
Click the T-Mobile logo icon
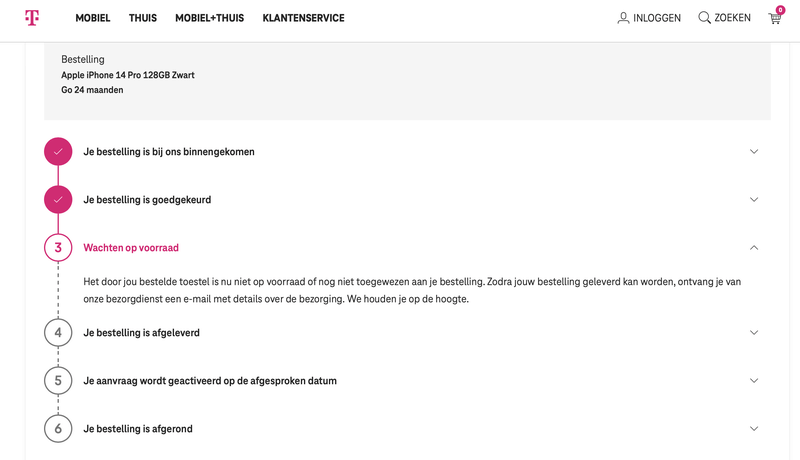click(x=32, y=18)
